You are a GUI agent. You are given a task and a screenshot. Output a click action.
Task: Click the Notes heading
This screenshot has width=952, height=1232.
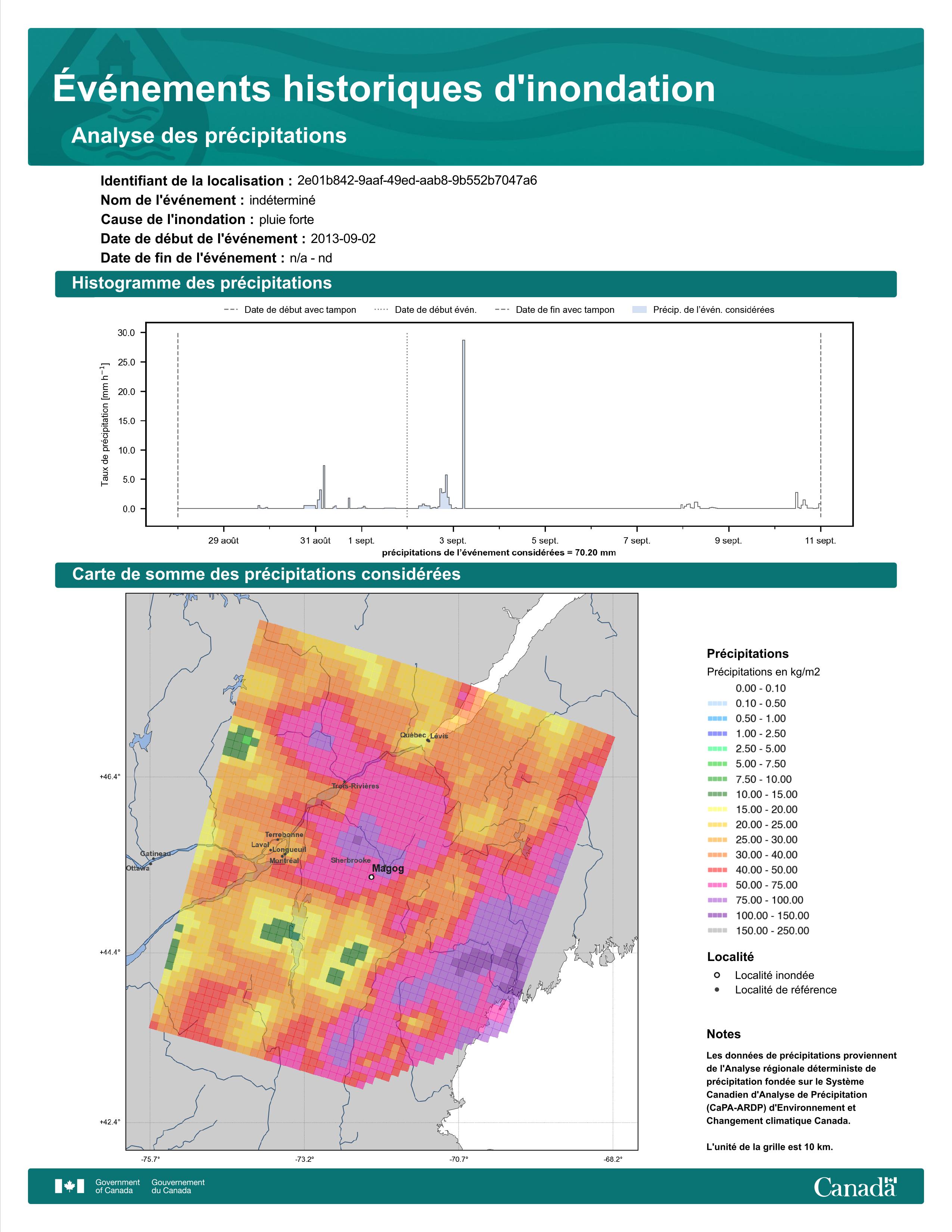tap(724, 1034)
